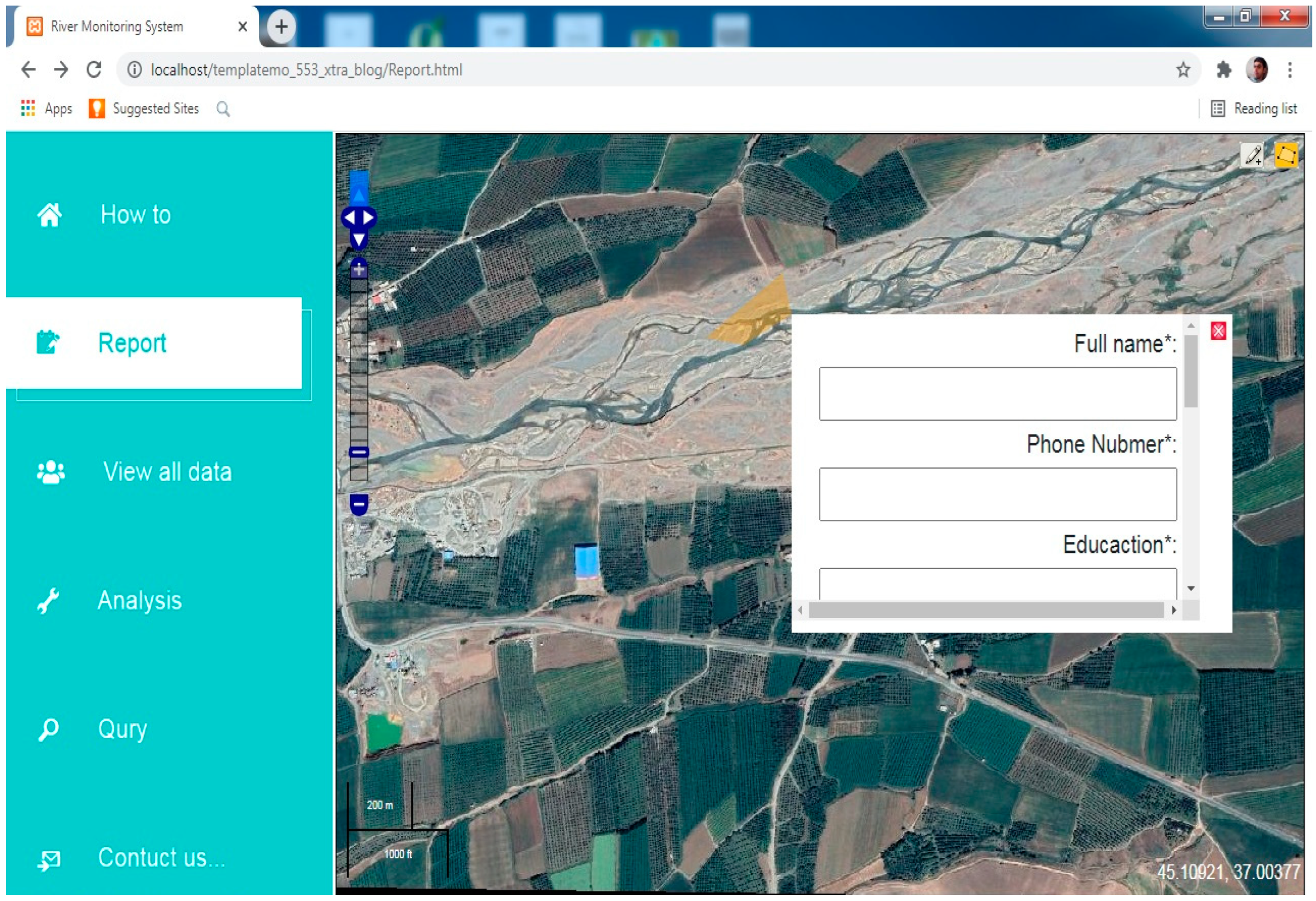Close the report form popup
This screenshot has width=1316, height=901.
pyautogui.click(x=1218, y=331)
